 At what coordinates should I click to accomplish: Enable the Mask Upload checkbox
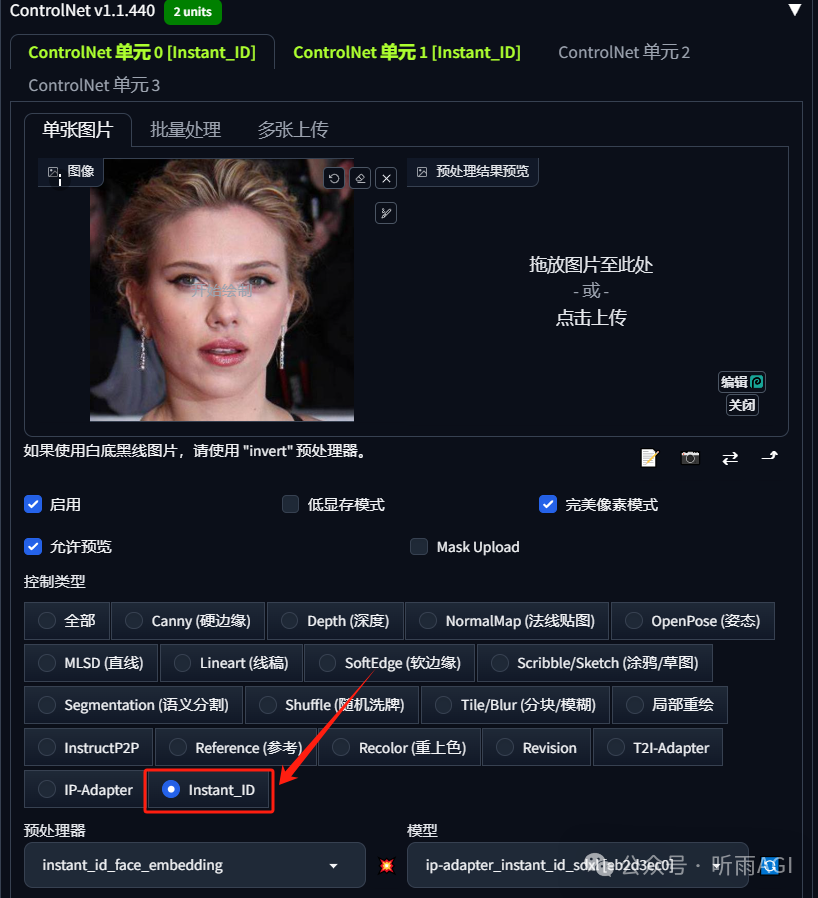(x=419, y=547)
